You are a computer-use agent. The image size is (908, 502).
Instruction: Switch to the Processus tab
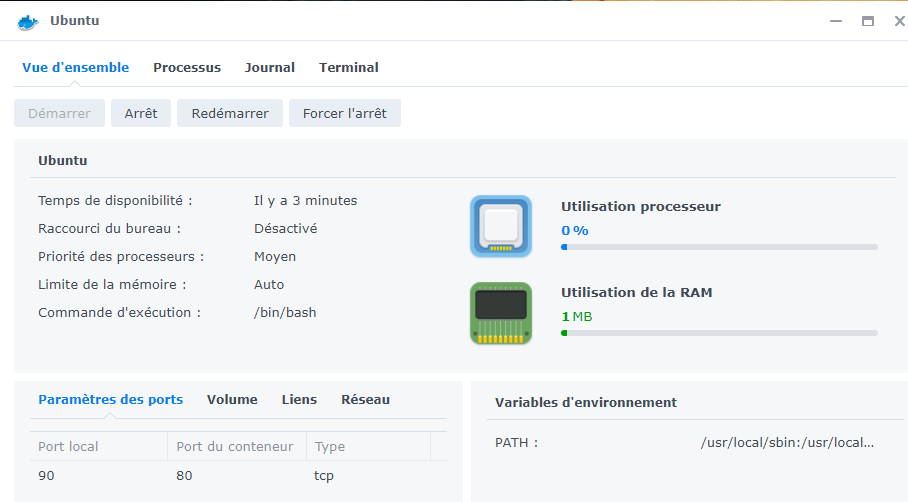187,68
